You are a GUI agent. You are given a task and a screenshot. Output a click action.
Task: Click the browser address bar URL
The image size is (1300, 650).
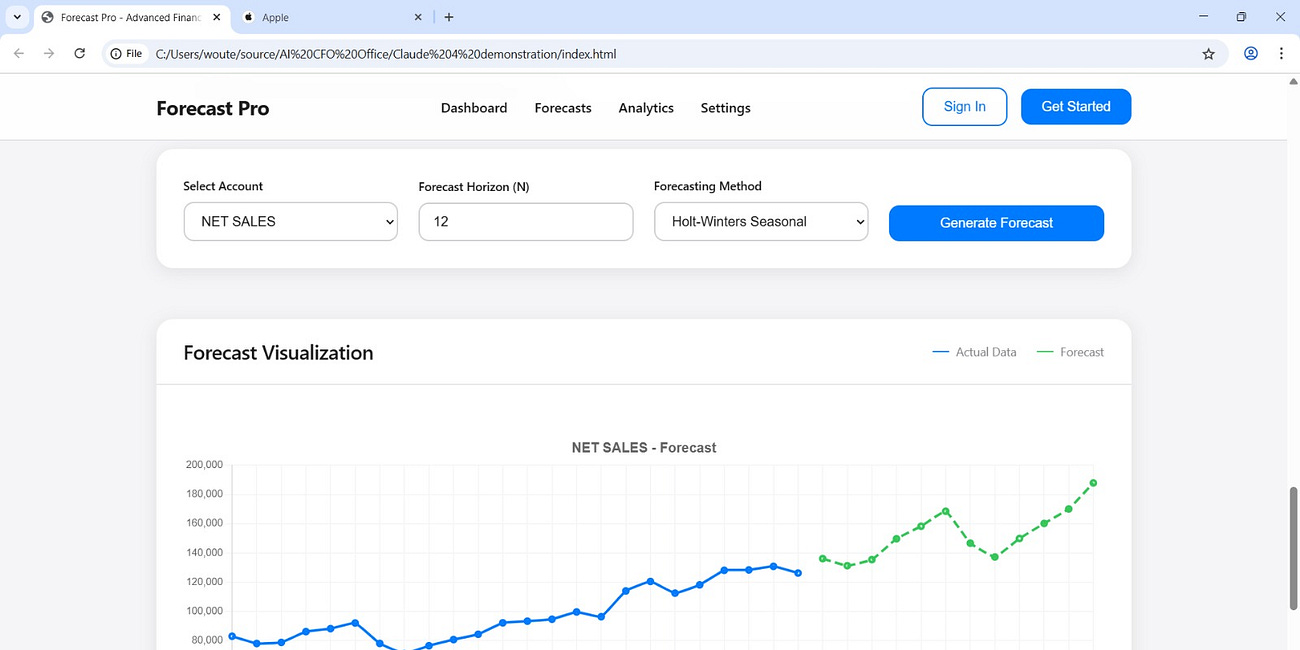tap(386, 54)
